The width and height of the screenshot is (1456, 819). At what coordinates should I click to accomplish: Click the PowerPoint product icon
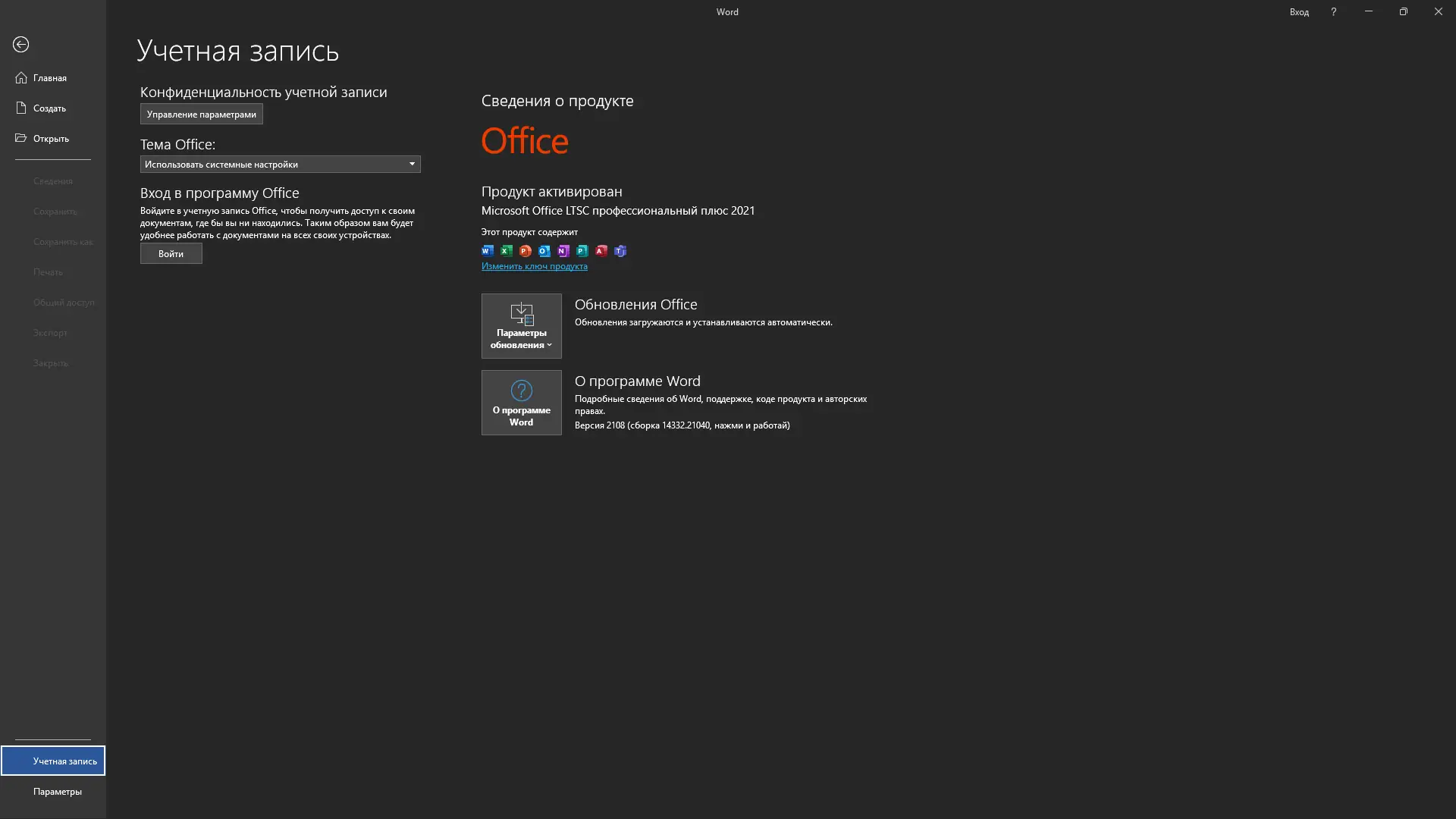tap(526, 251)
